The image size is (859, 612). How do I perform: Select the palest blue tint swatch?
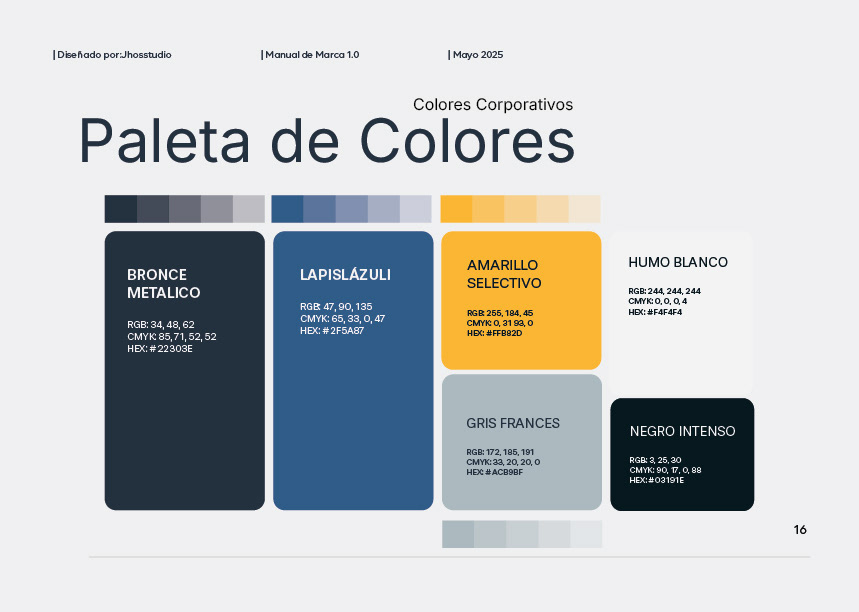(416, 209)
